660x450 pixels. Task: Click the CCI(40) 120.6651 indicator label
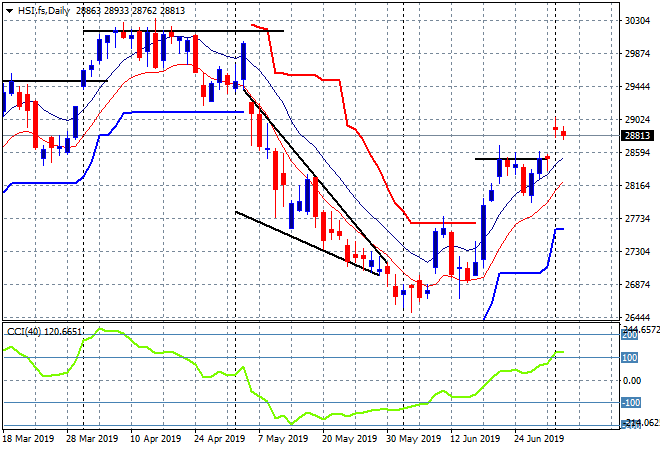coord(44,332)
